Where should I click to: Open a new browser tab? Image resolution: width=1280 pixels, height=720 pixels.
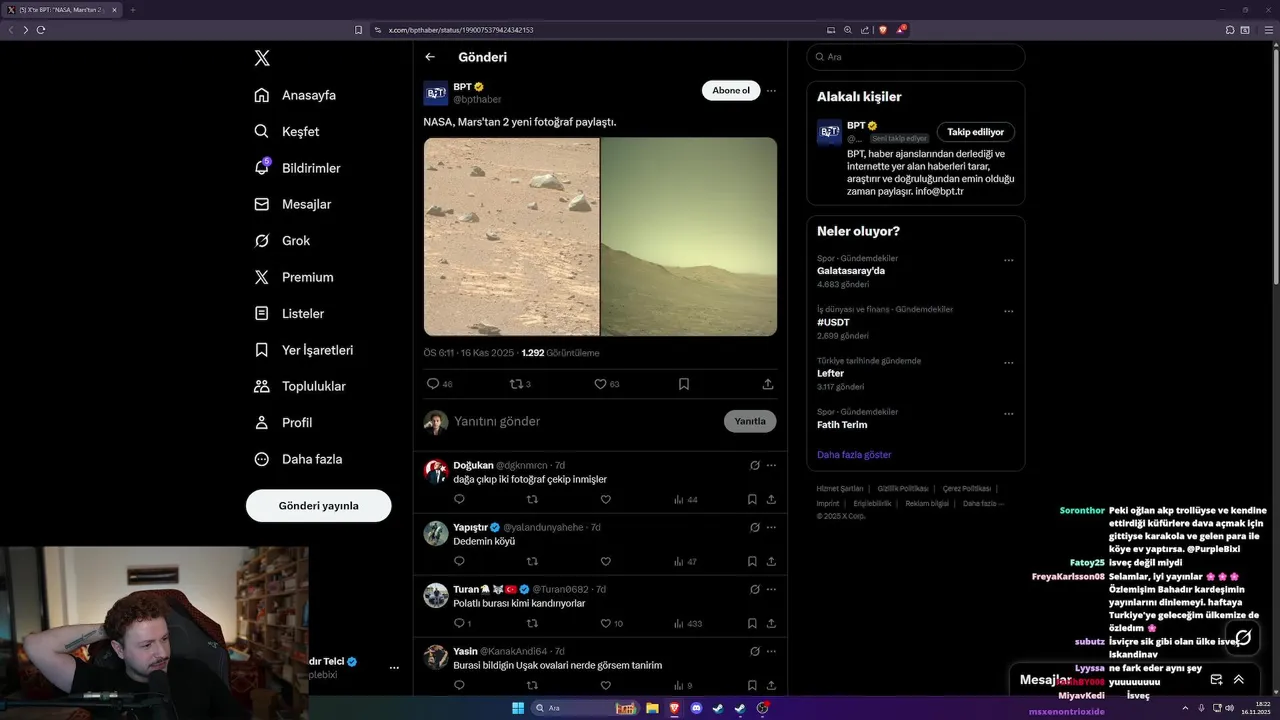point(132,10)
